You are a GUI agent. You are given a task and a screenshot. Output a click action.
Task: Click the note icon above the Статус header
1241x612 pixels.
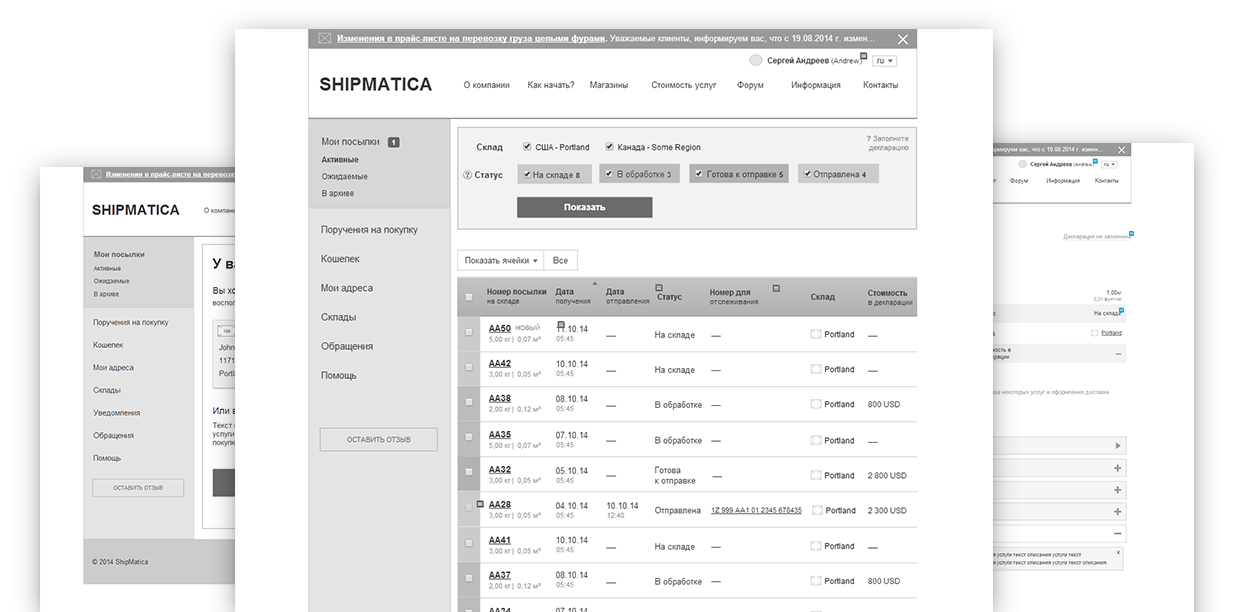[x=658, y=288]
